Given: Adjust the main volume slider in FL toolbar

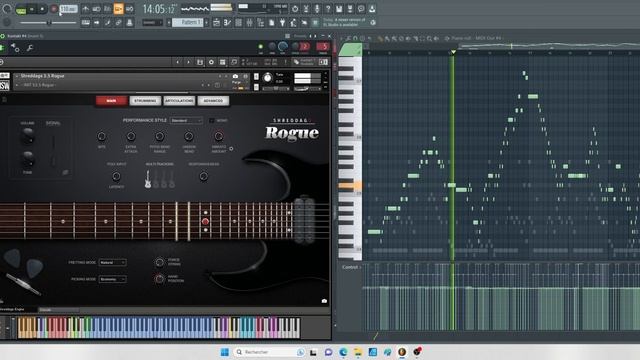Looking at the screenshot, I should [49, 22].
